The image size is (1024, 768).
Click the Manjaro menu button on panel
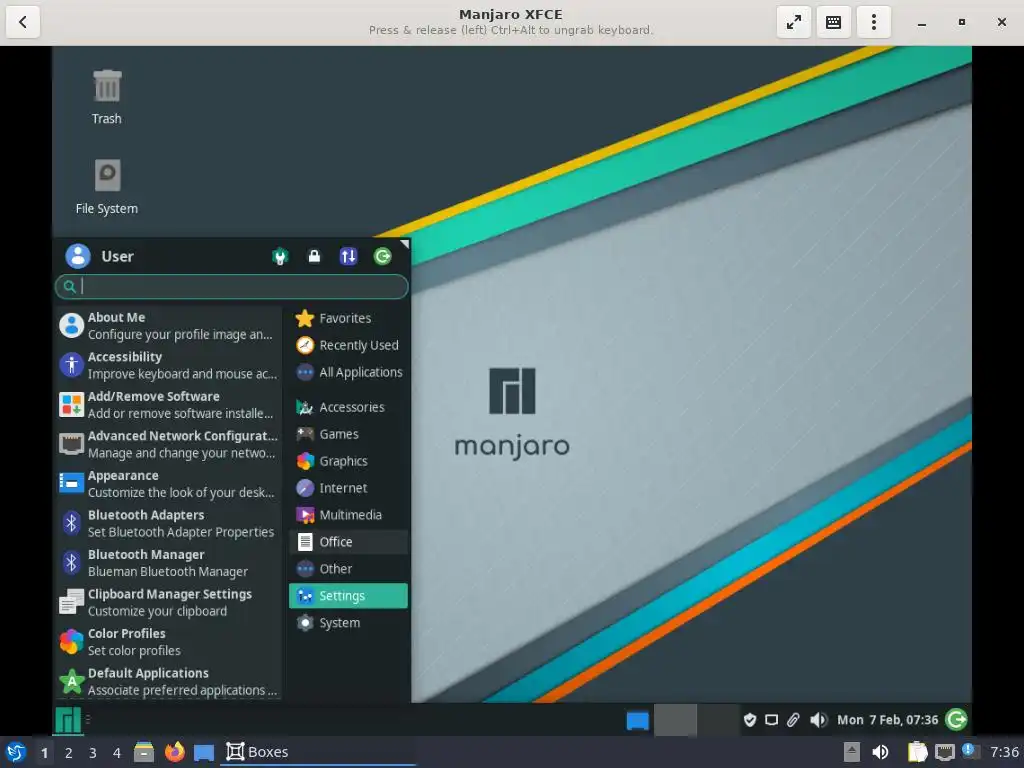coord(68,720)
